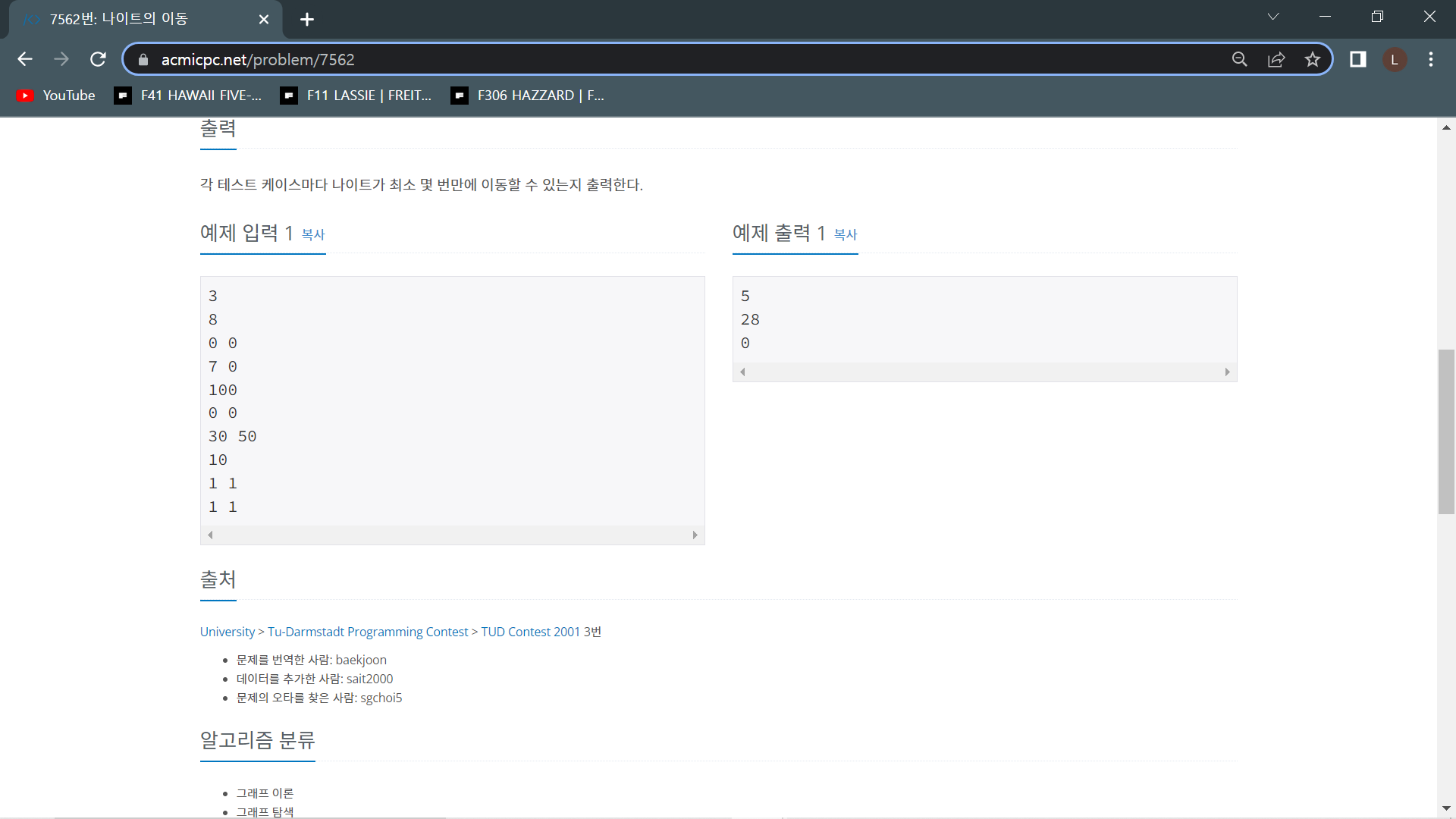The height and width of the screenshot is (819, 1456).
Task: Open the zoom magnifier in address bar
Action: coord(1239,59)
